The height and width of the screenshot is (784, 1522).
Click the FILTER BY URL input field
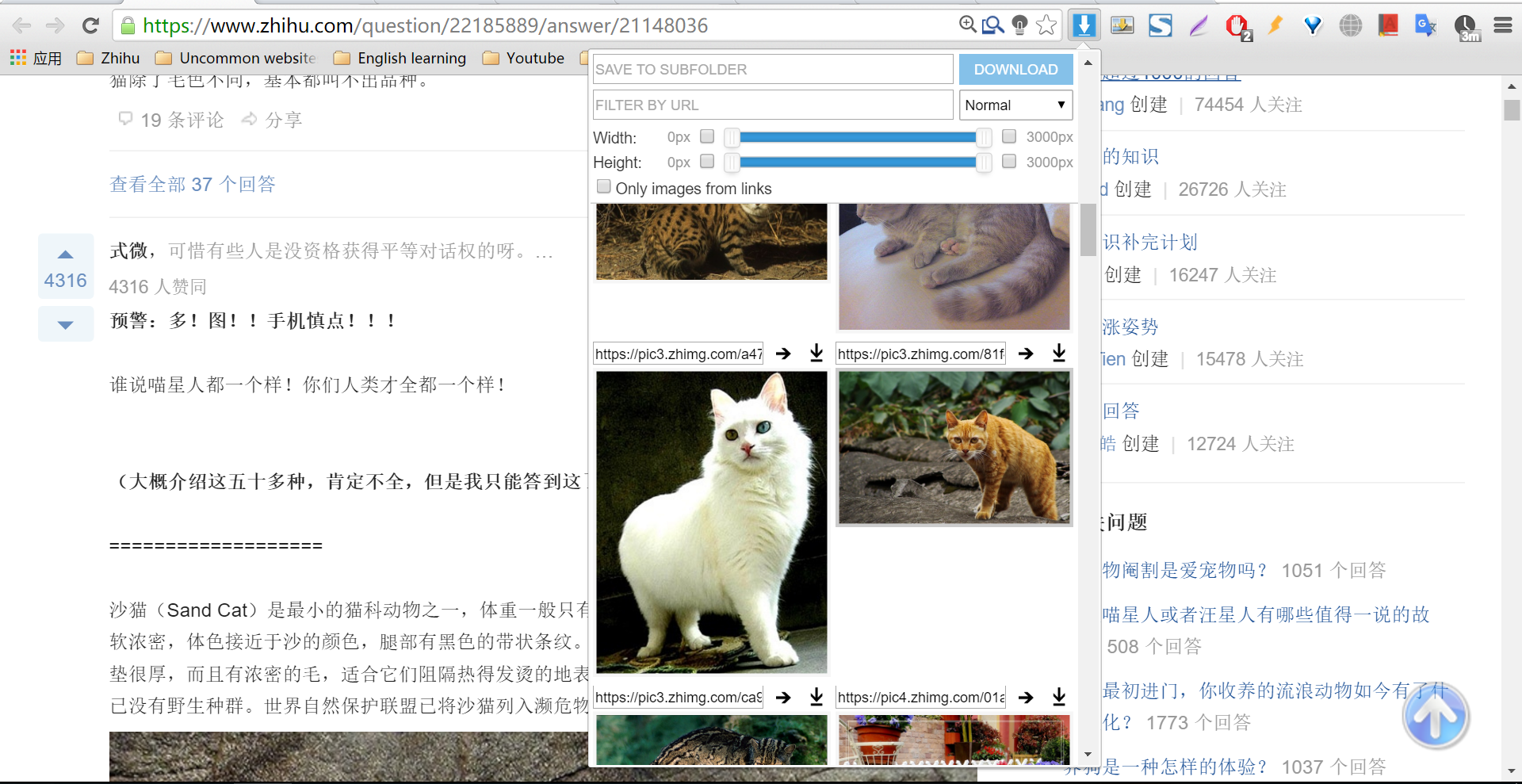tap(773, 105)
